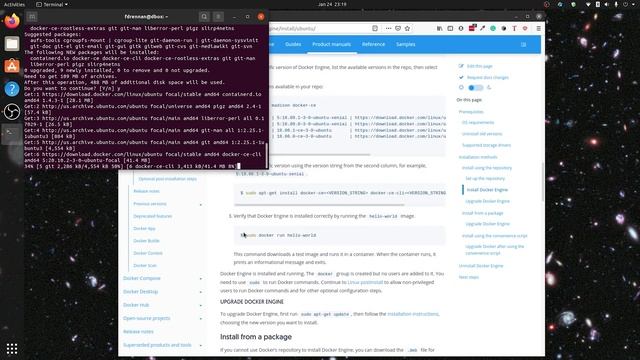
Task: Click the Firefox page vertical scrollbar
Action: pos(543,182)
